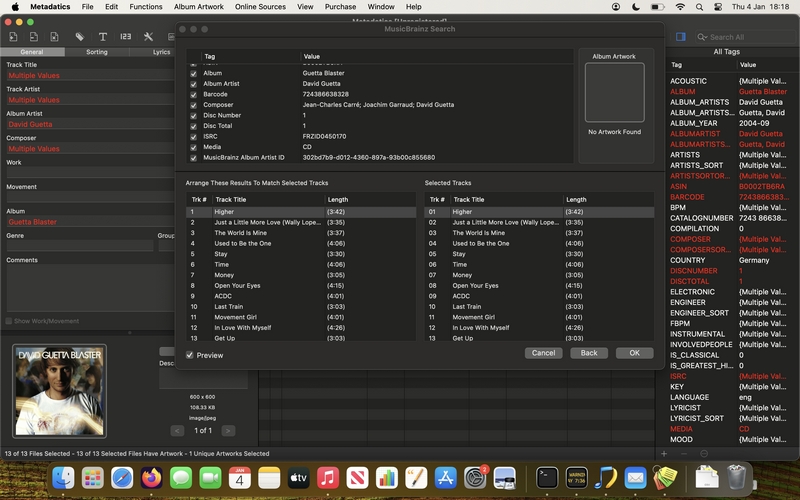Click the next artwork arrow button
The width and height of the screenshot is (800, 500).
click(228, 431)
